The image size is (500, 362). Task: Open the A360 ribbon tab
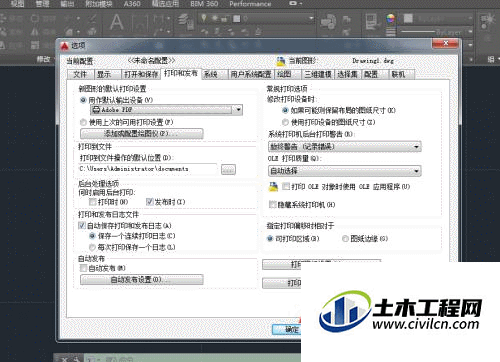point(132,4)
